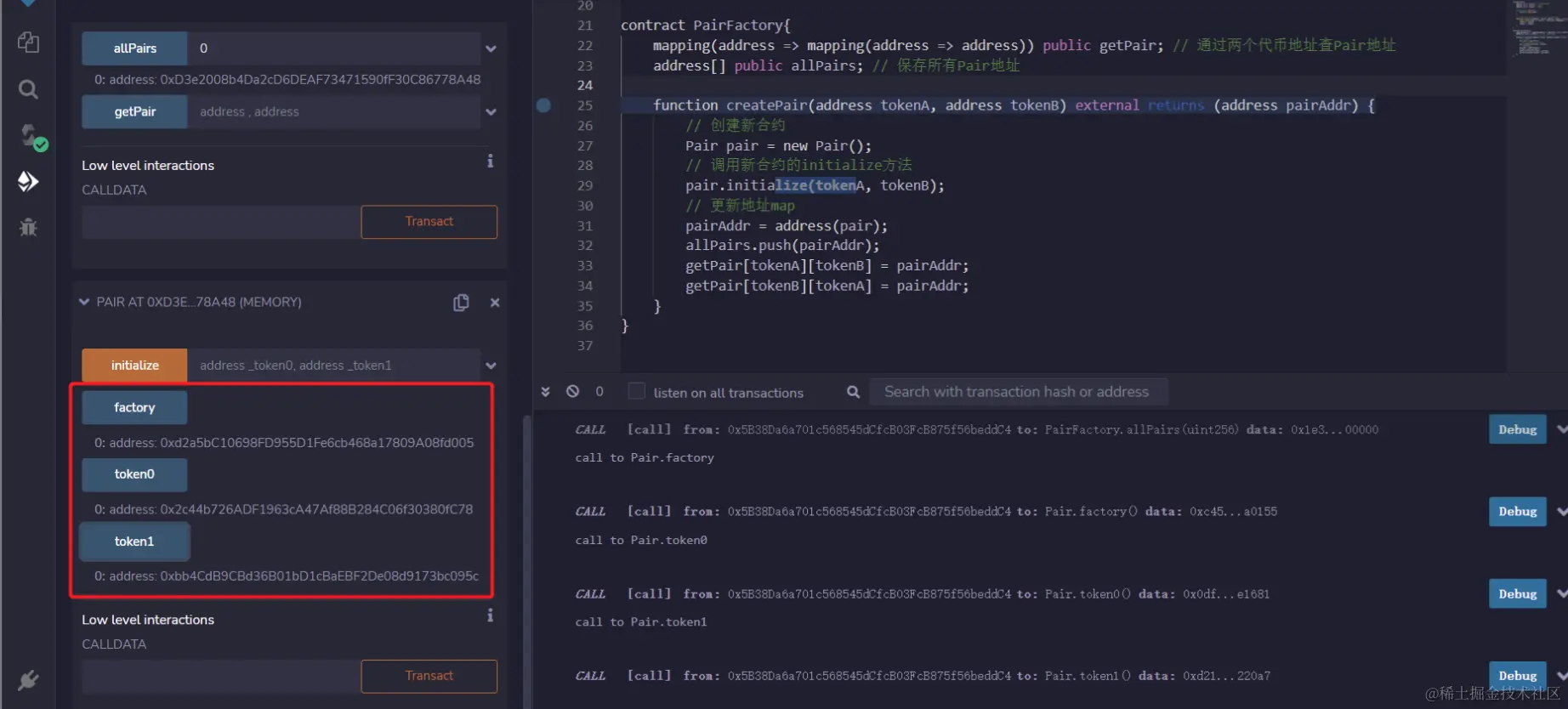Focus the getPair address input field
The image size is (1568, 709).
pos(334,111)
